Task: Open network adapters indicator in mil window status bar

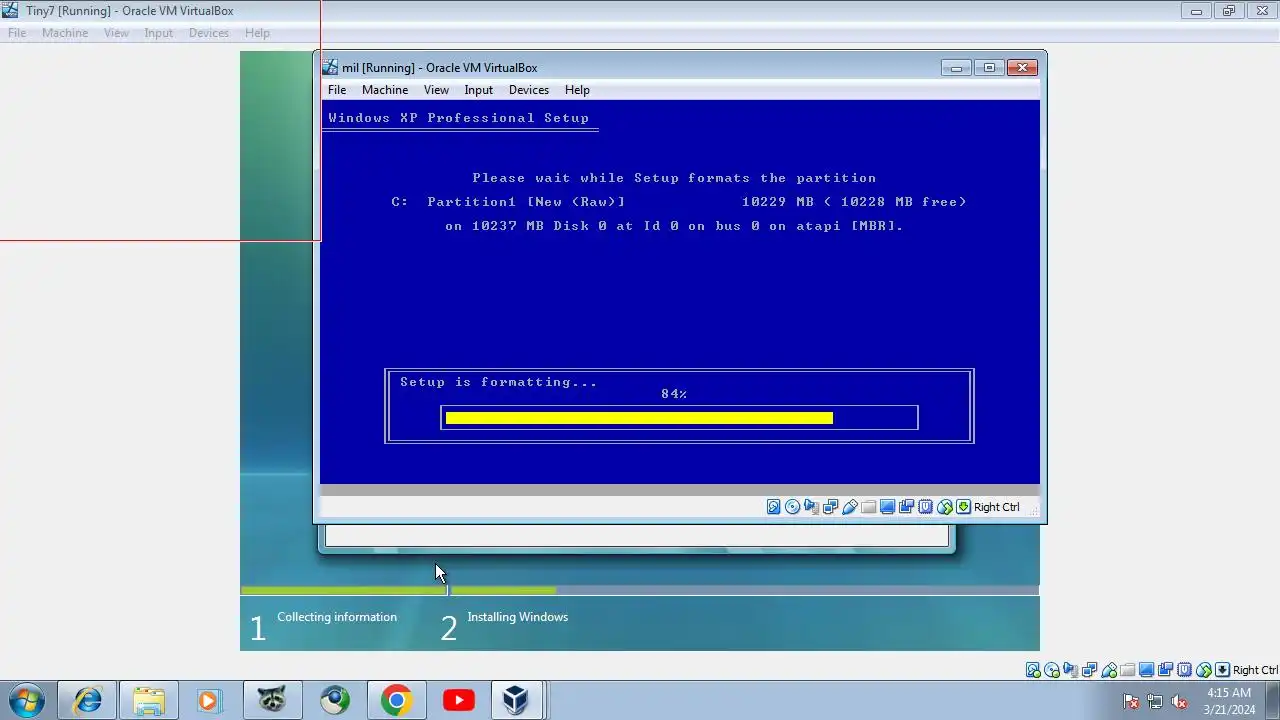Action: click(x=830, y=507)
